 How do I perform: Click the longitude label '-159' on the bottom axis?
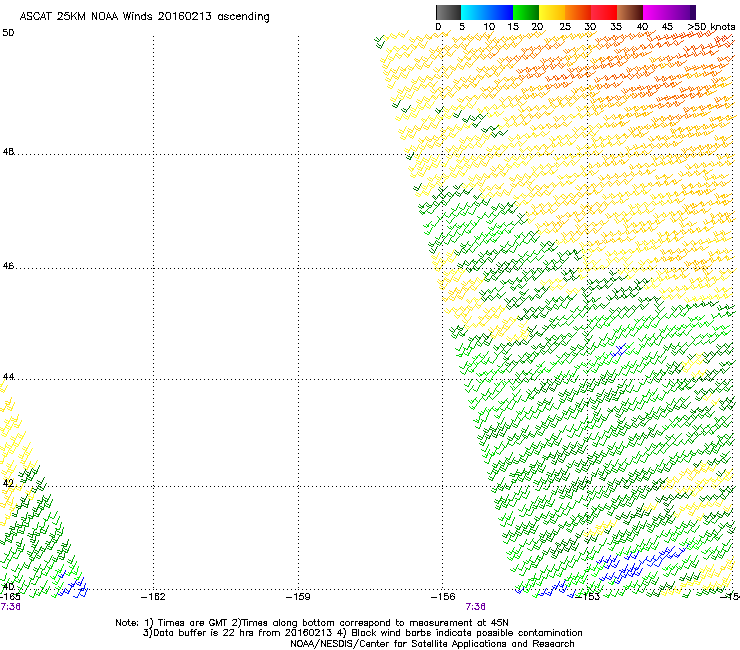click(298, 597)
